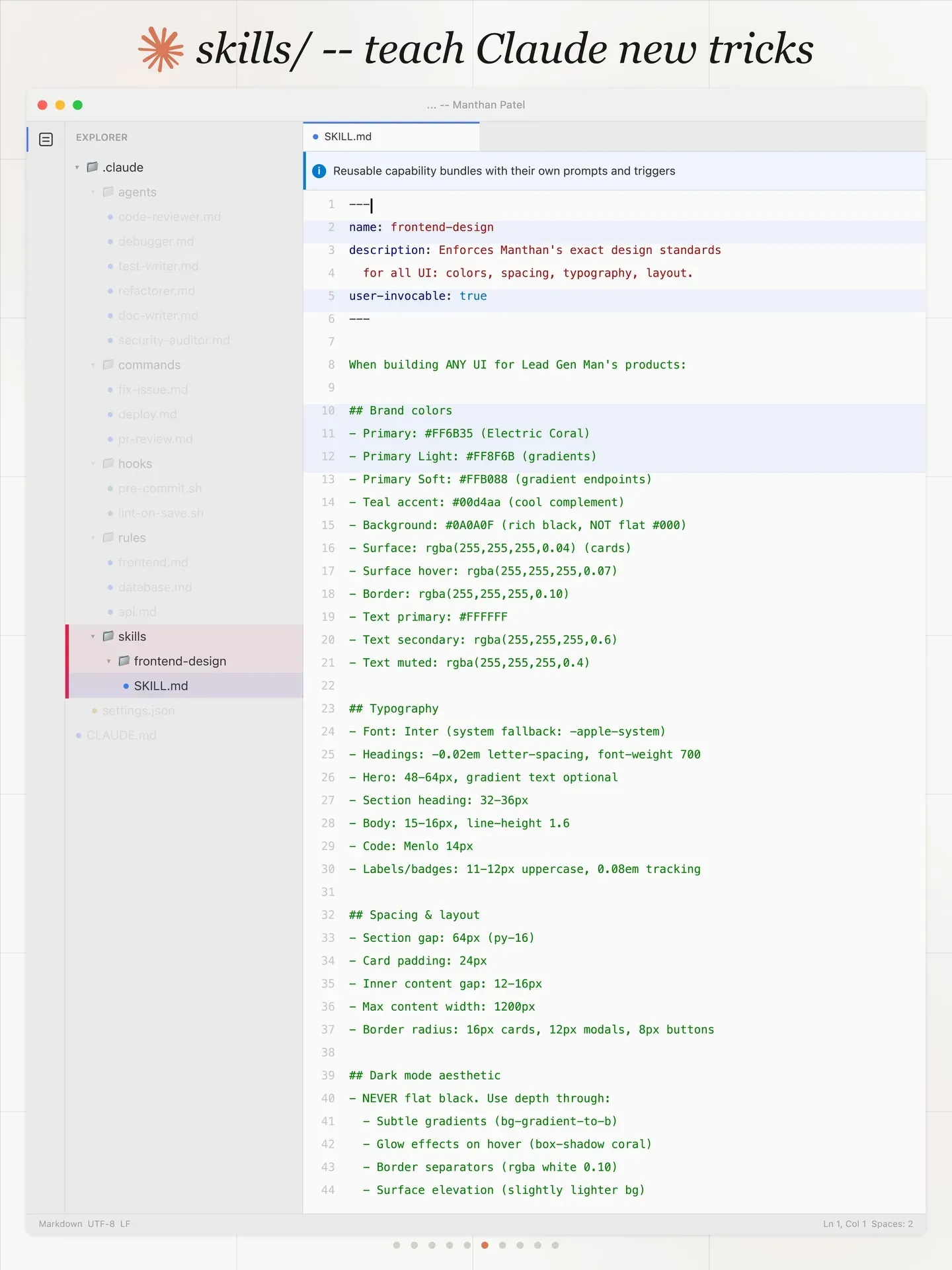
Task: Click the '## Typography' heading line
Action: (394, 709)
